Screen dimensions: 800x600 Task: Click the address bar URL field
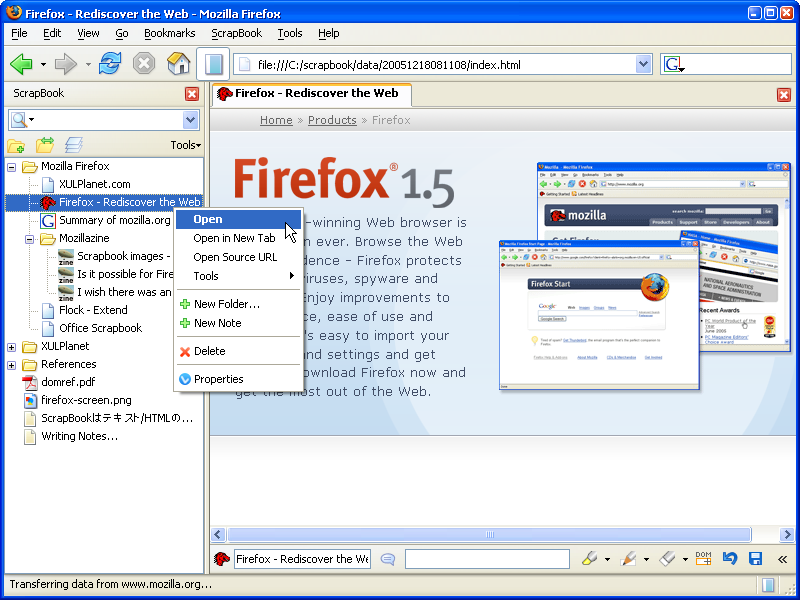[442, 65]
